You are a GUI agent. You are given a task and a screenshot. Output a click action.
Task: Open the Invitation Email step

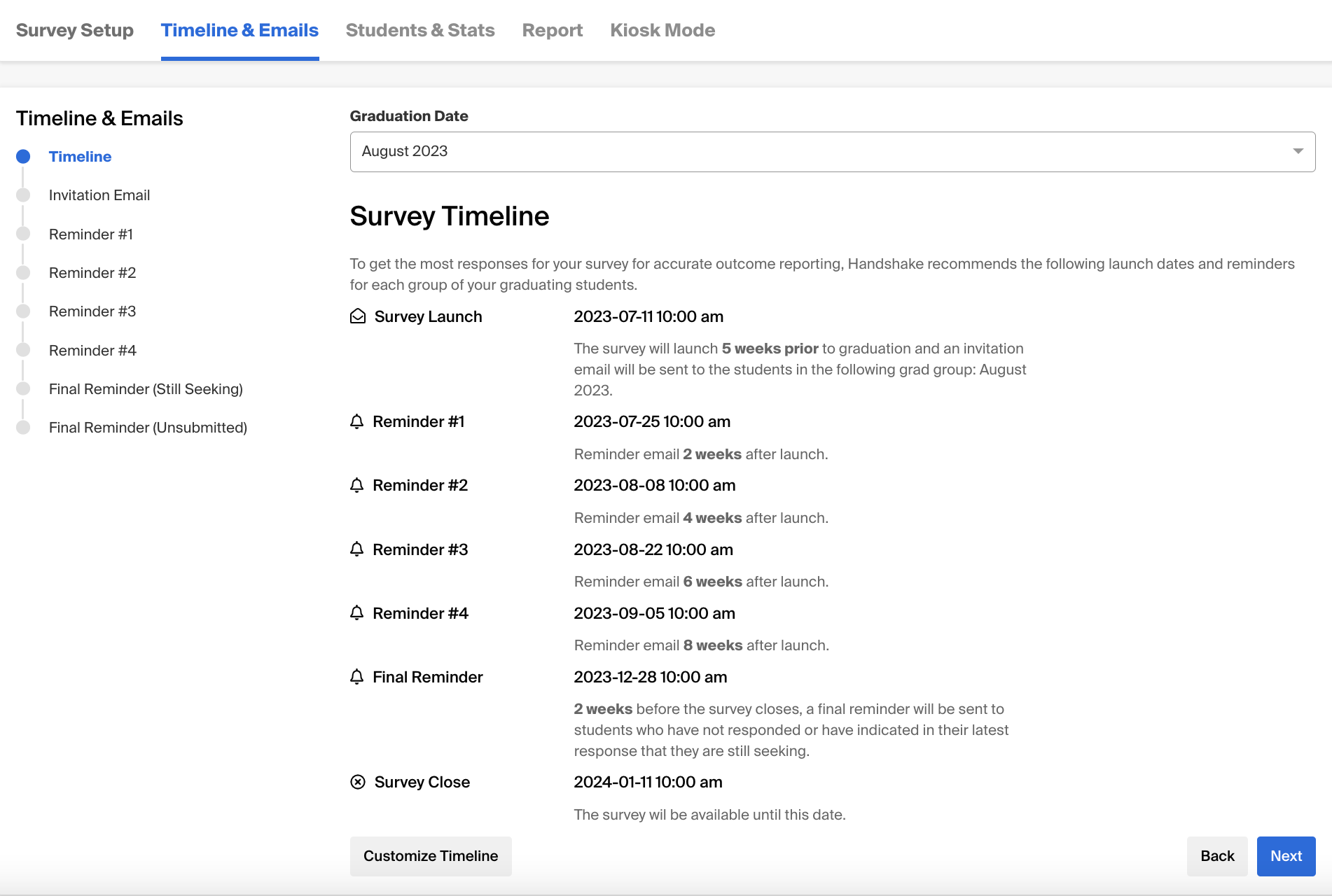coord(99,195)
